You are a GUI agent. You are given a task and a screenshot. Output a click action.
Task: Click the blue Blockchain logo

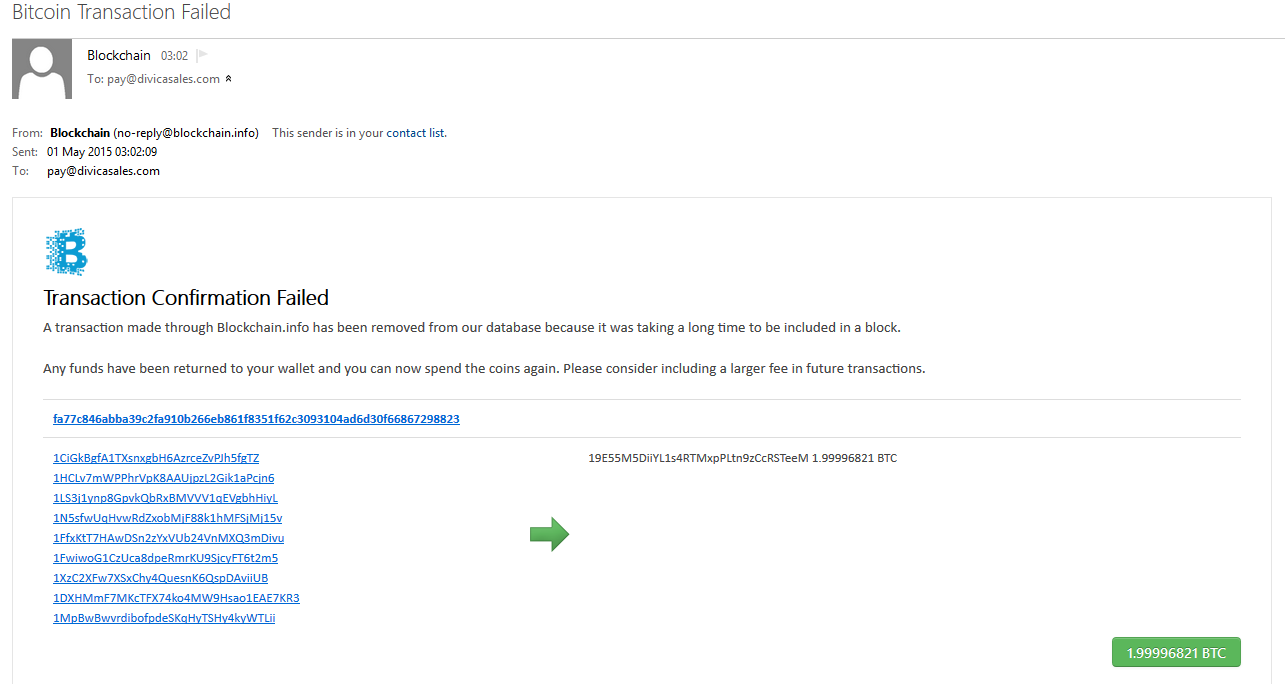(67, 251)
